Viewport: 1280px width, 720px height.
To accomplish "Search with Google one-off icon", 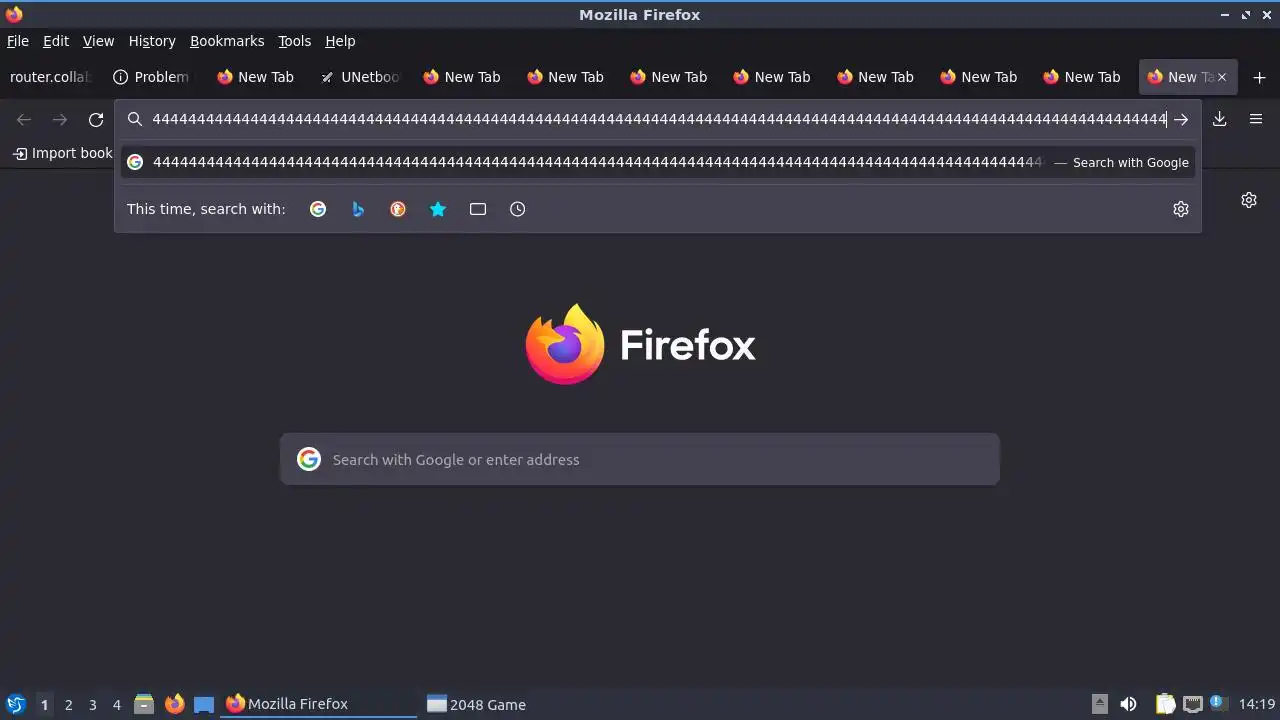I will [x=318, y=209].
